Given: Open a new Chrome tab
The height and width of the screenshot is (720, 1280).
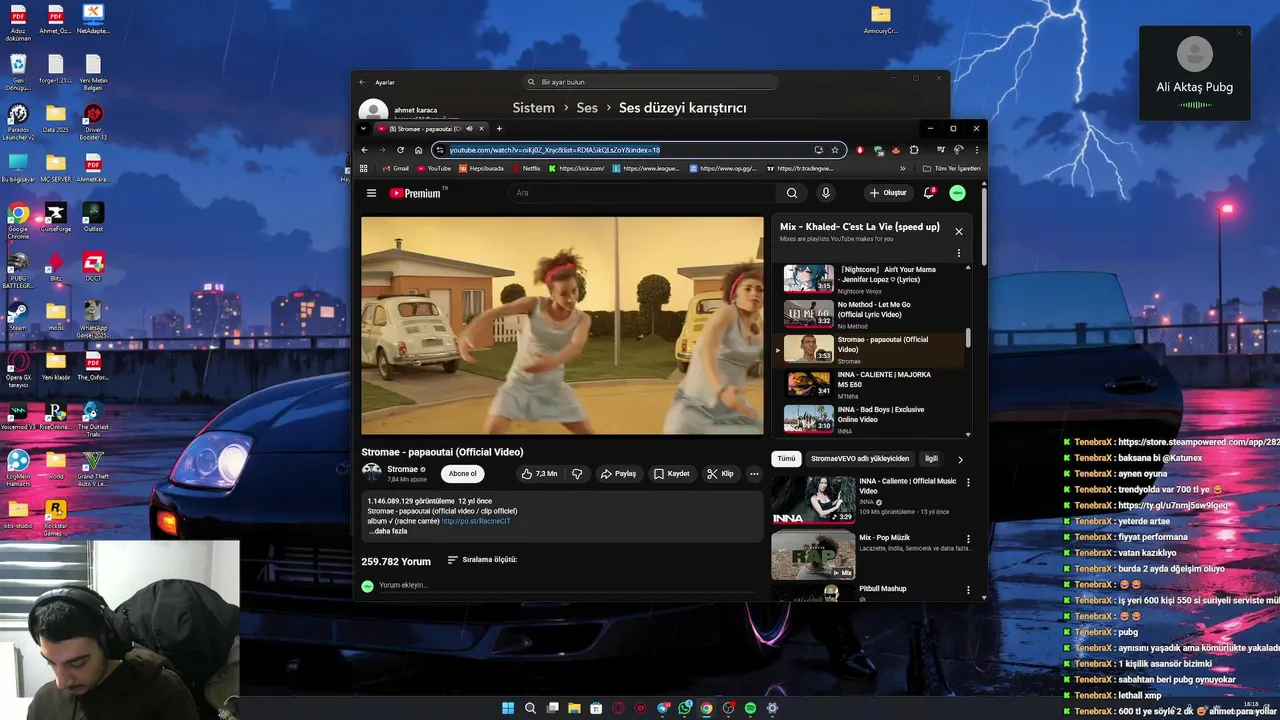Looking at the screenshot, I should [x=499, y=128].
